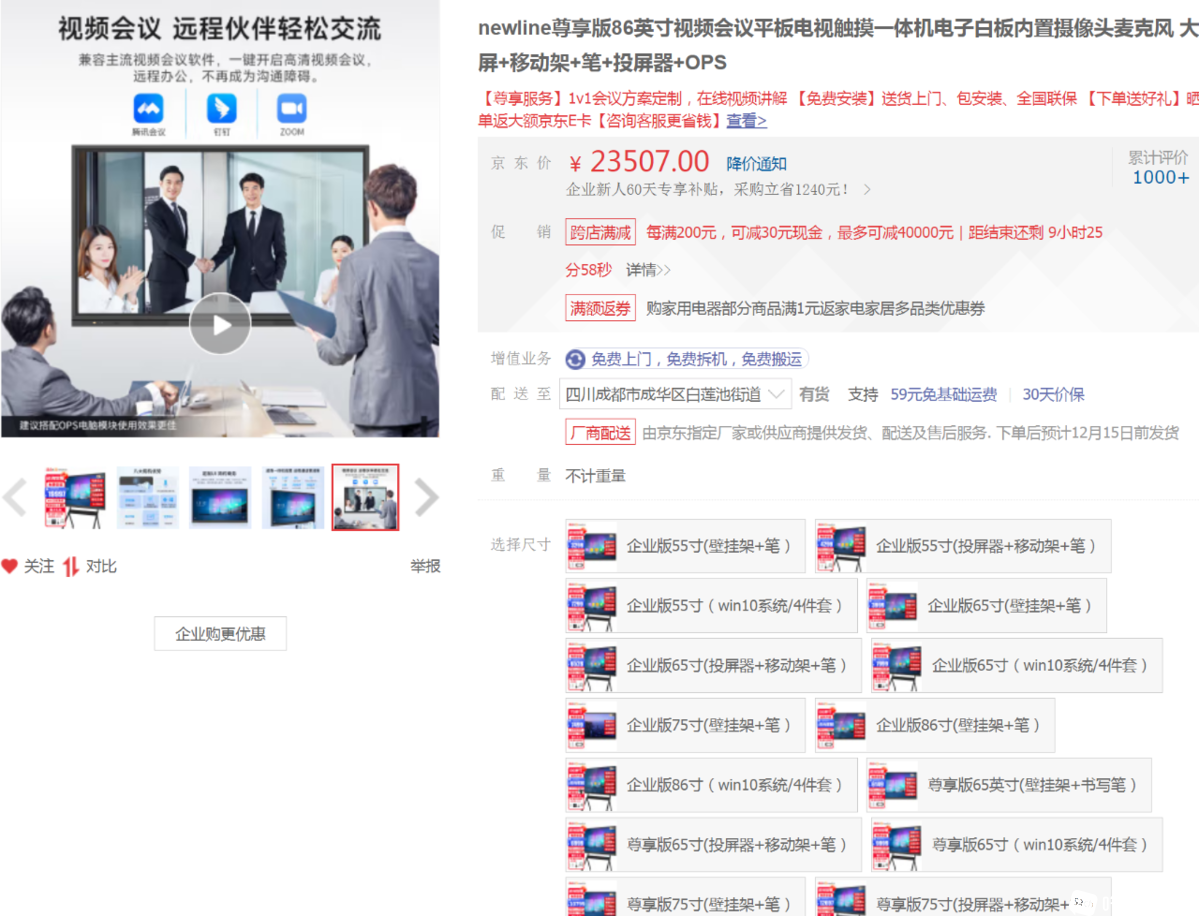Select 企业版65寸(投屏器+移动架+笔) size option
This screenshot has height=916, width=1199.
(x=713, y=665)
